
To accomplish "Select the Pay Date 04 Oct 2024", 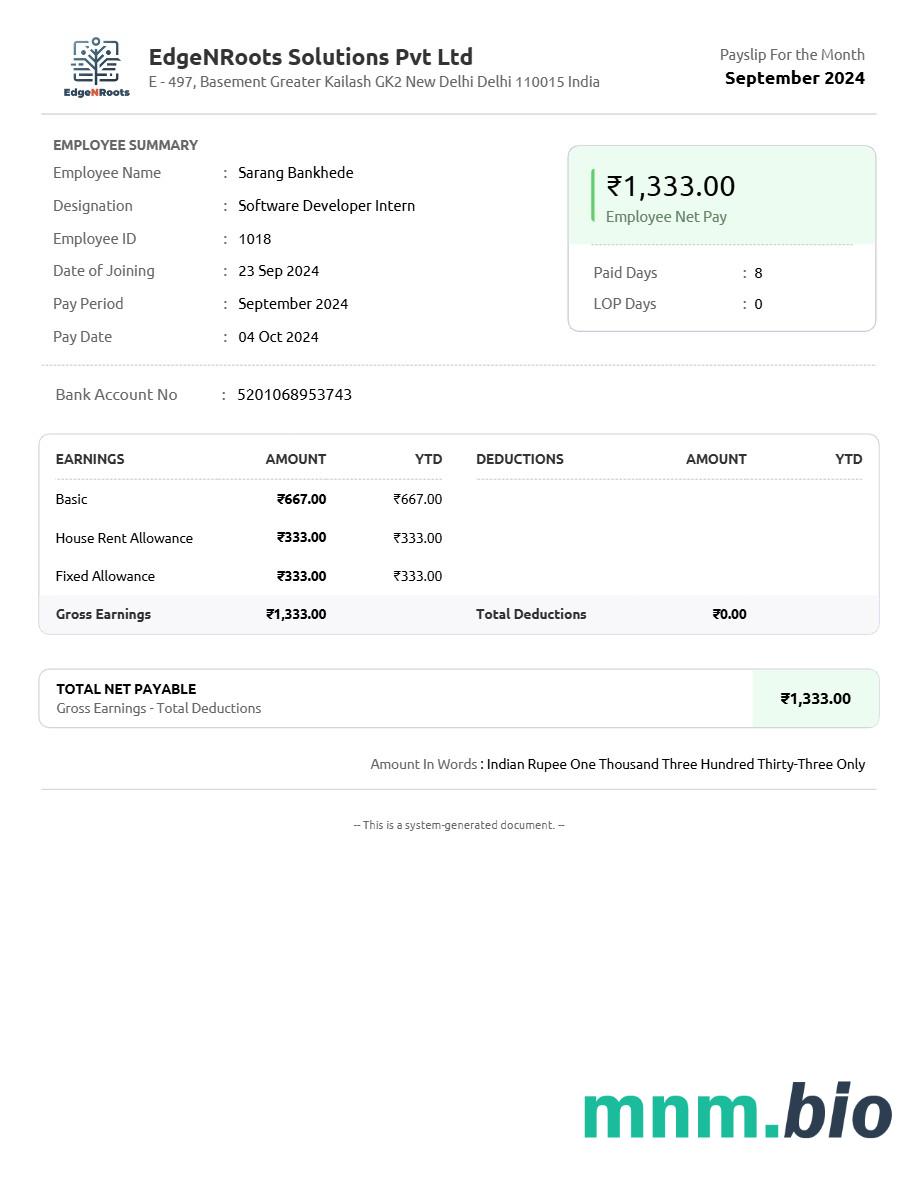I will tap(278, 337).
